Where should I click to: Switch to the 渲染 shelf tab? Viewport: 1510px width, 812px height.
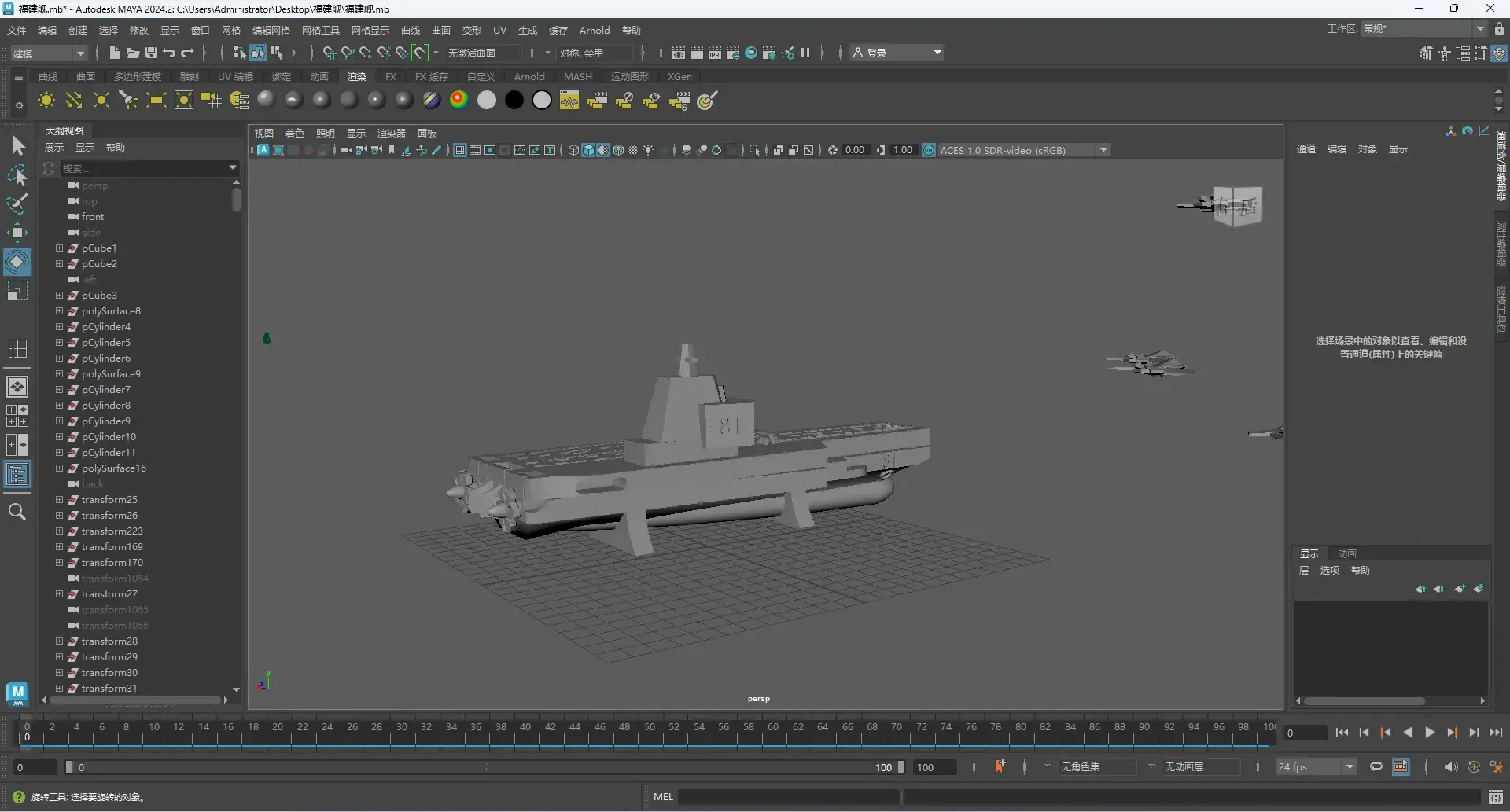[357, 76]
